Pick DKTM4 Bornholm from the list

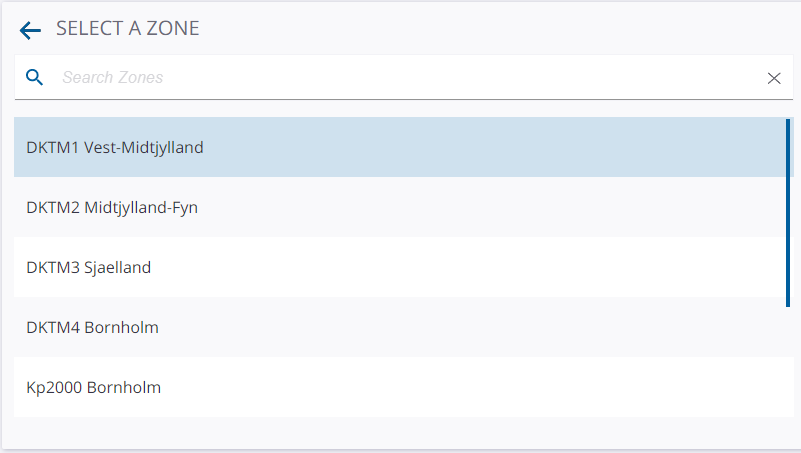[x=400, y=327]
